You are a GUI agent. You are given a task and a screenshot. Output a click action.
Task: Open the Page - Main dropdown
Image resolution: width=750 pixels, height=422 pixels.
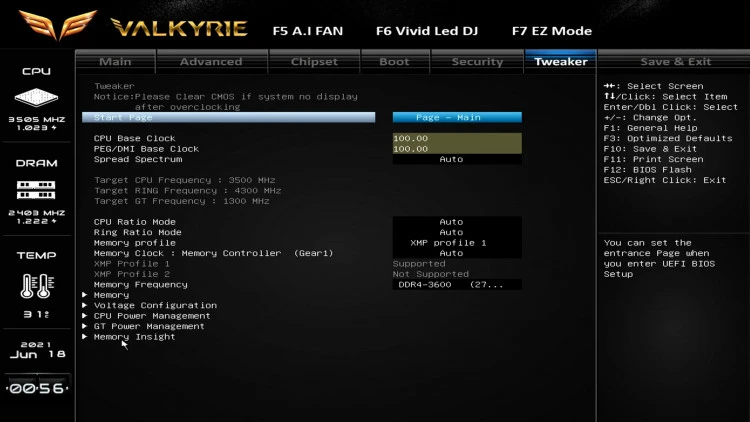tap(457, 117)
